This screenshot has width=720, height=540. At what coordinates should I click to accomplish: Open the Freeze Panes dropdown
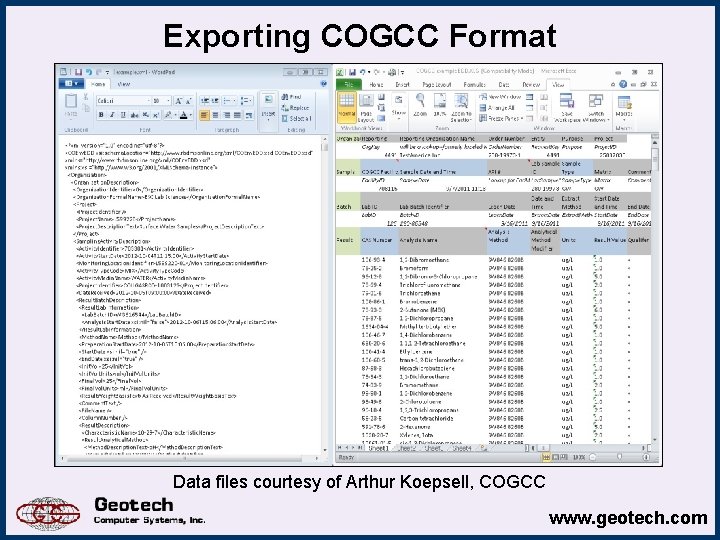(x=501, y=118)
